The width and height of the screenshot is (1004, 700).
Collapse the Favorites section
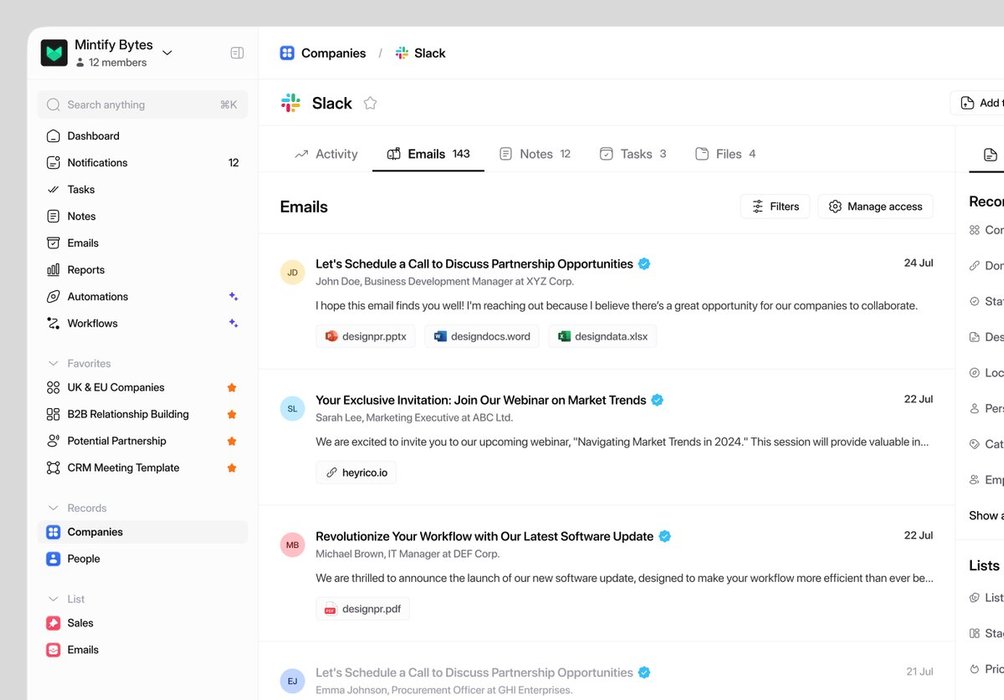pos(53,363)
